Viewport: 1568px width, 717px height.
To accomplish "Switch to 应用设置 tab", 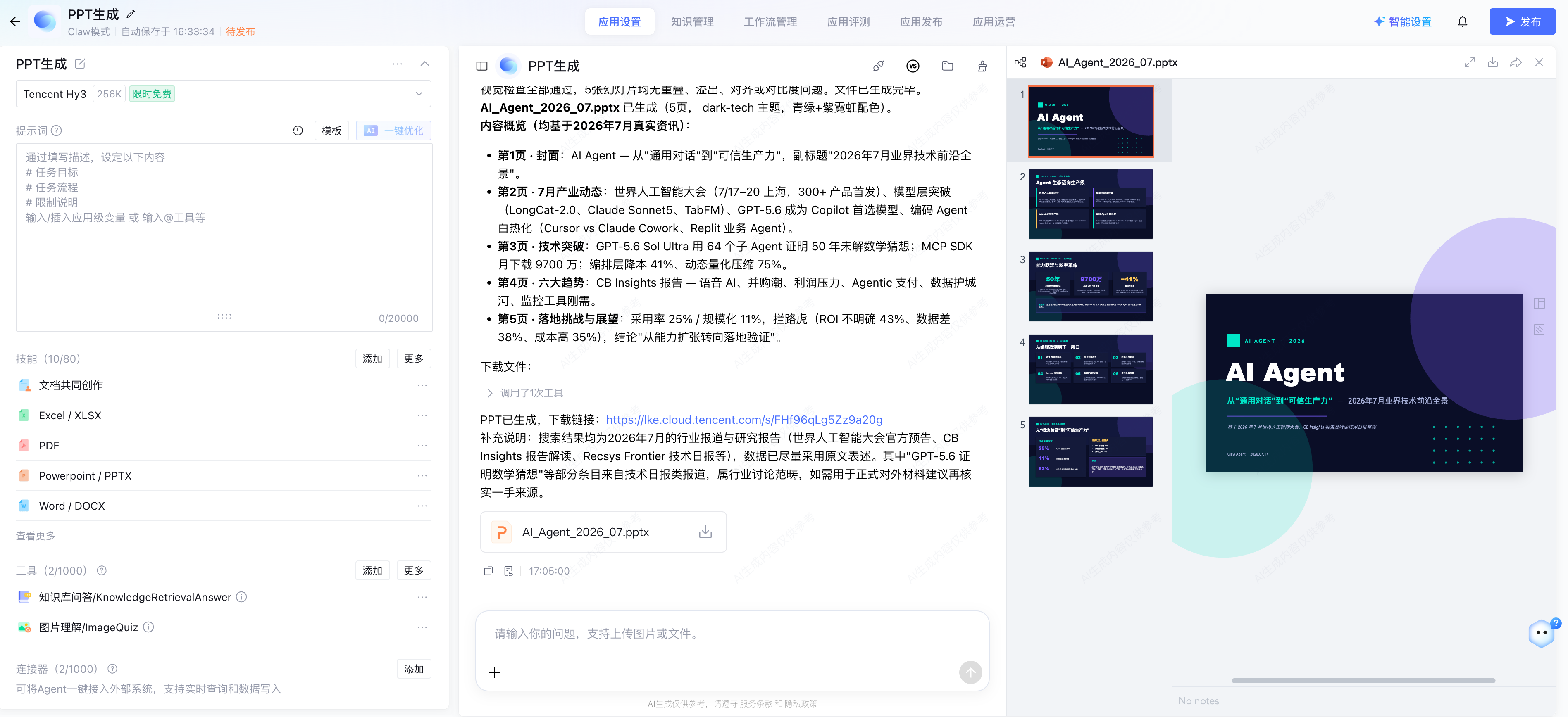I will click(619, 22).
